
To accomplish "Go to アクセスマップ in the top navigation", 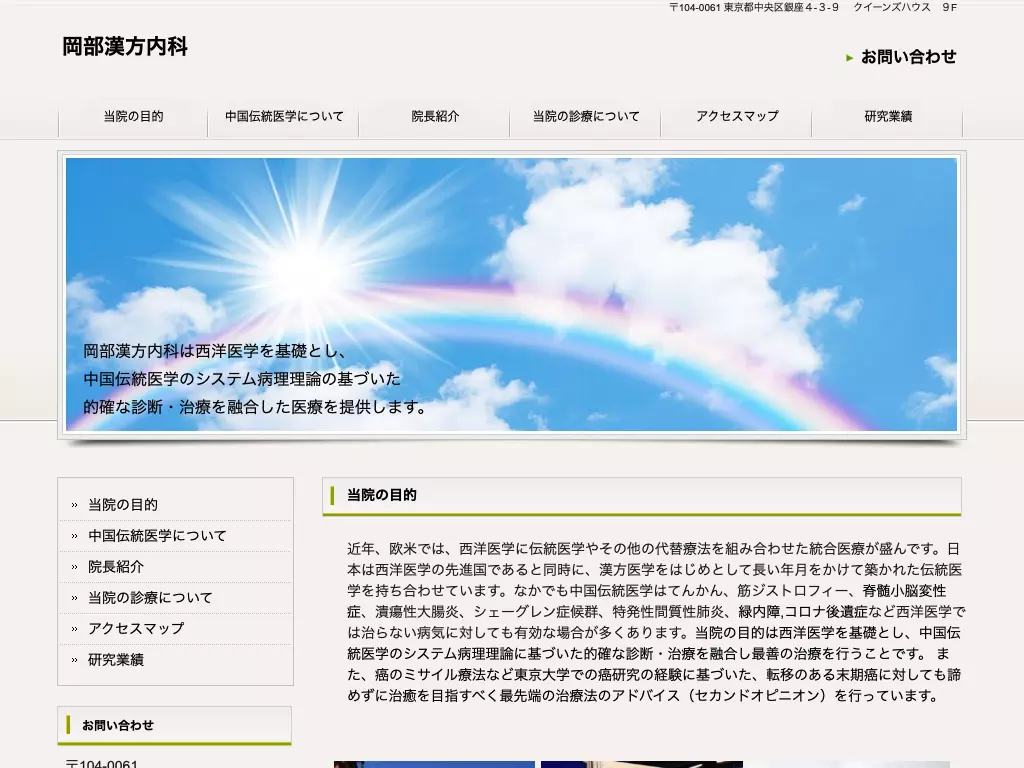I will click(737, 117).
